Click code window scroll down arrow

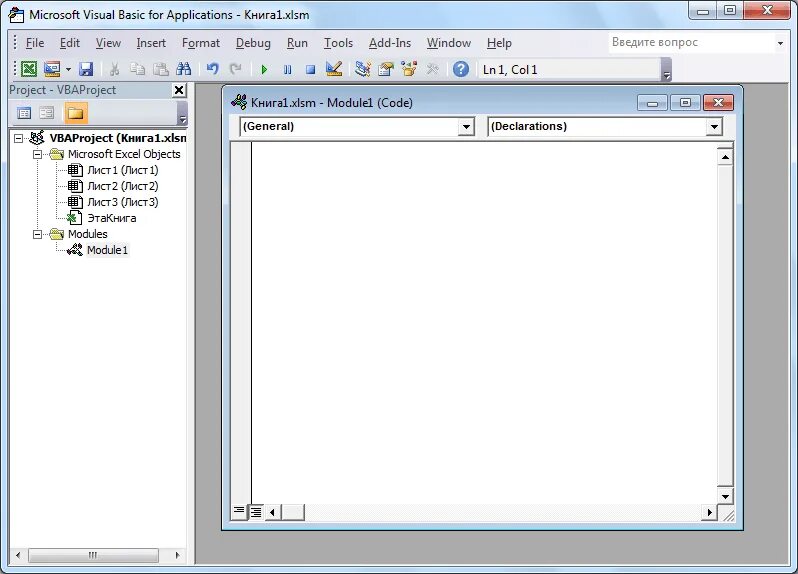[725, 496]
